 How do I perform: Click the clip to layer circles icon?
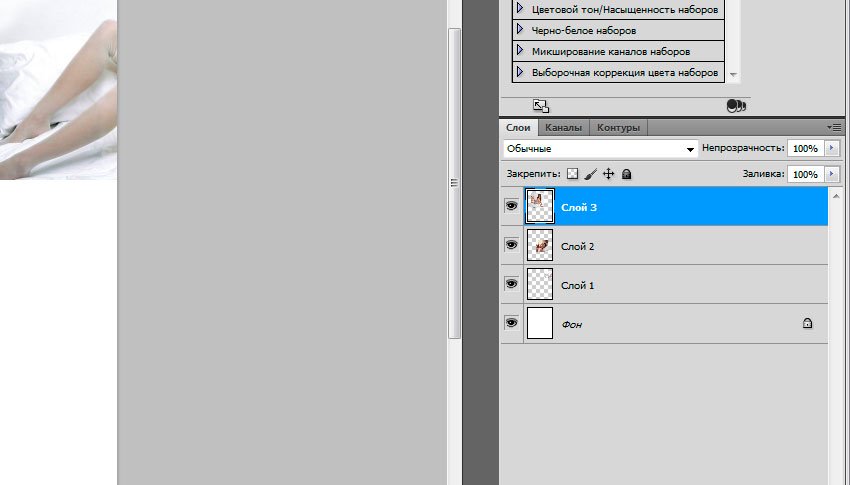[x=737, y=105]
